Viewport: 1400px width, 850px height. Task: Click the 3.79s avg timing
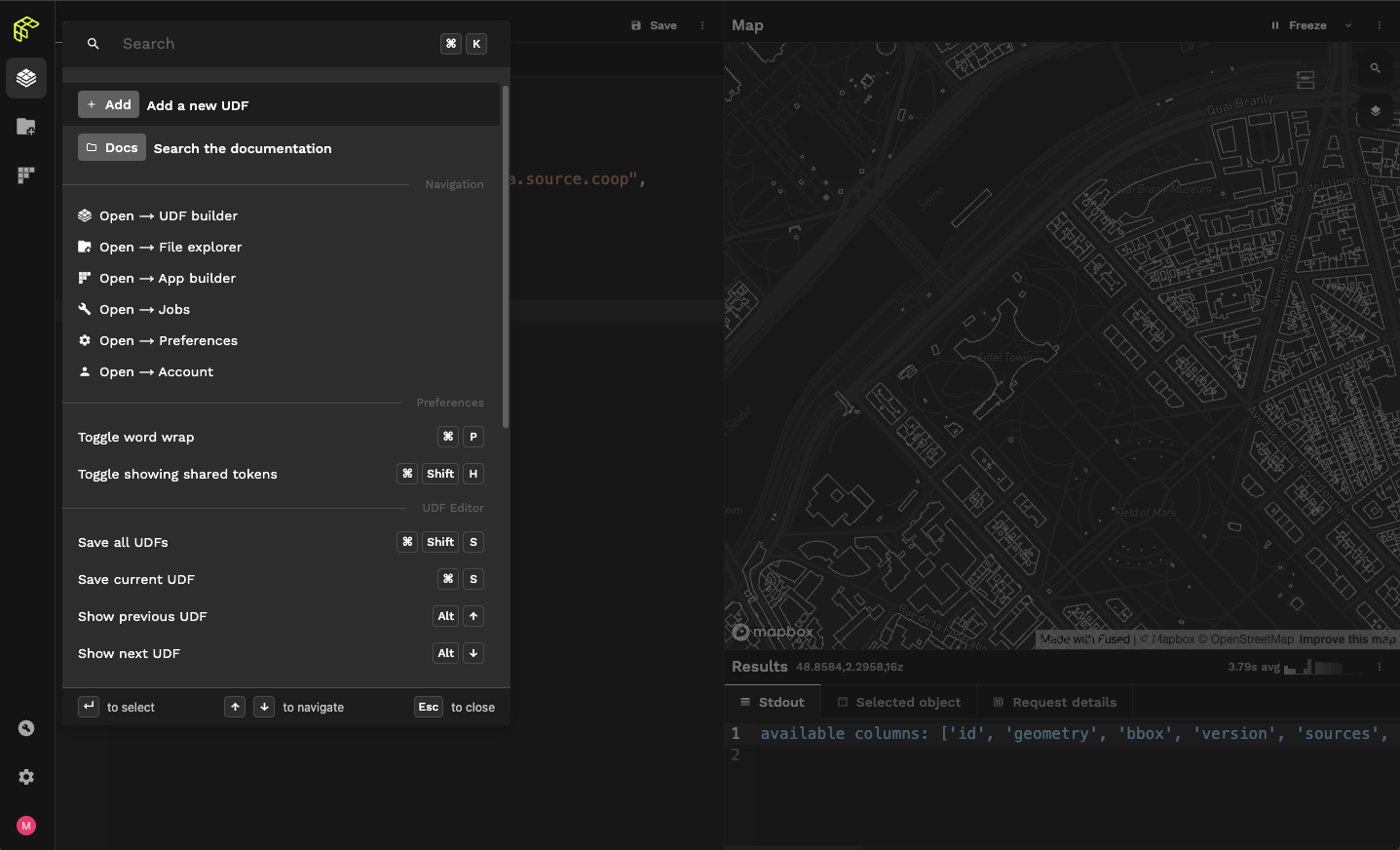1254,667
